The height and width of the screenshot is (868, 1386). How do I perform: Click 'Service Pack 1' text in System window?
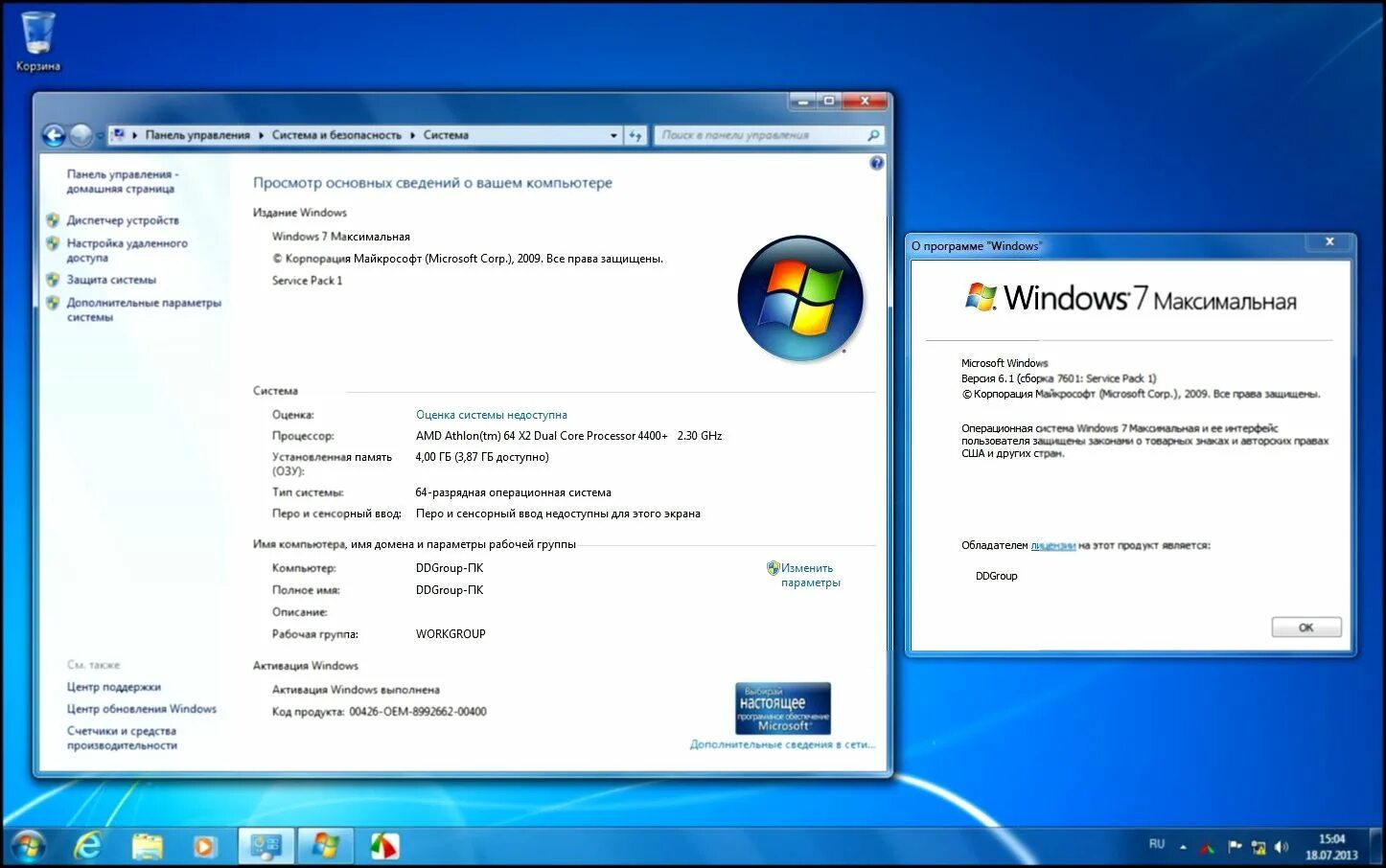pyautogui.click(x=307, y=281)
